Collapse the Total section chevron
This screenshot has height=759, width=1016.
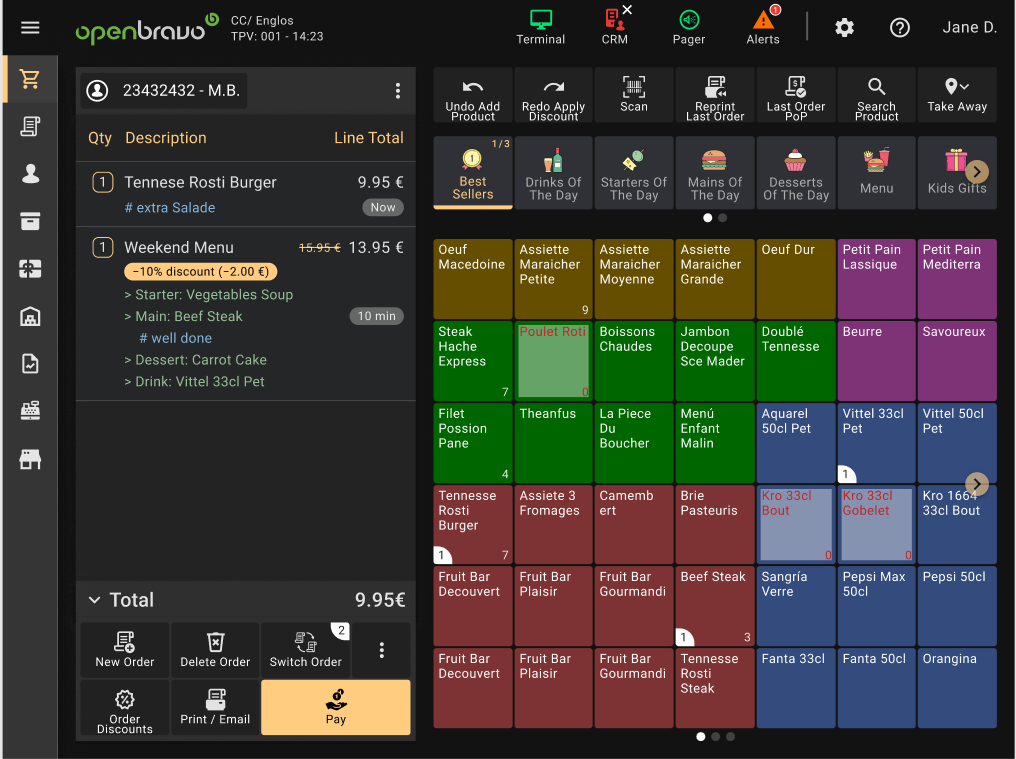click(x=95, y=600)
